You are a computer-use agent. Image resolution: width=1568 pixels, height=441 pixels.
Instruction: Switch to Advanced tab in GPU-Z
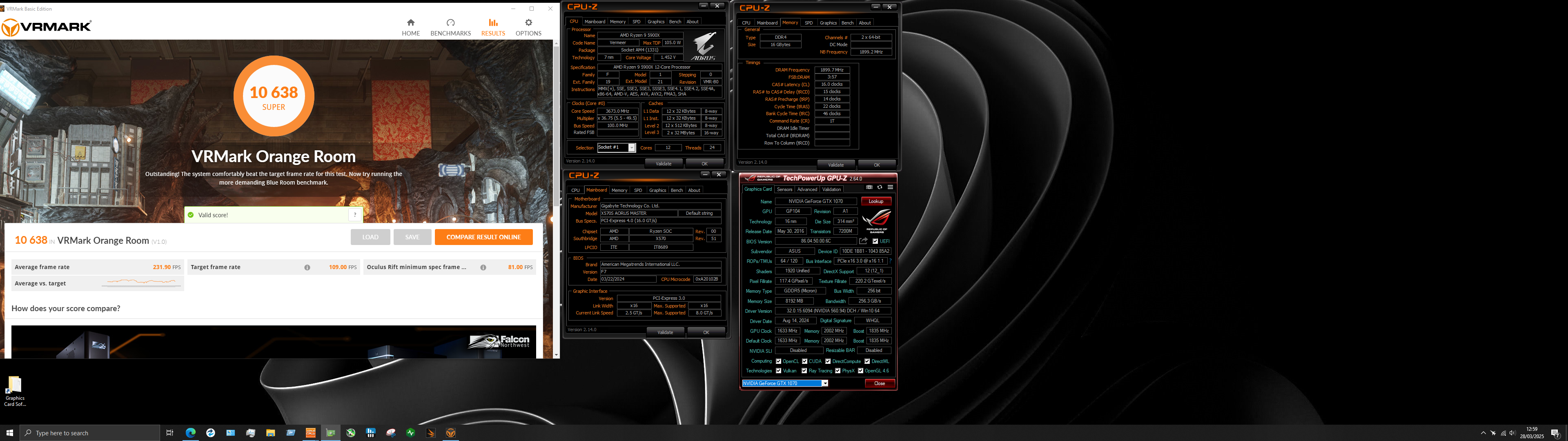(x=807, y=189)
